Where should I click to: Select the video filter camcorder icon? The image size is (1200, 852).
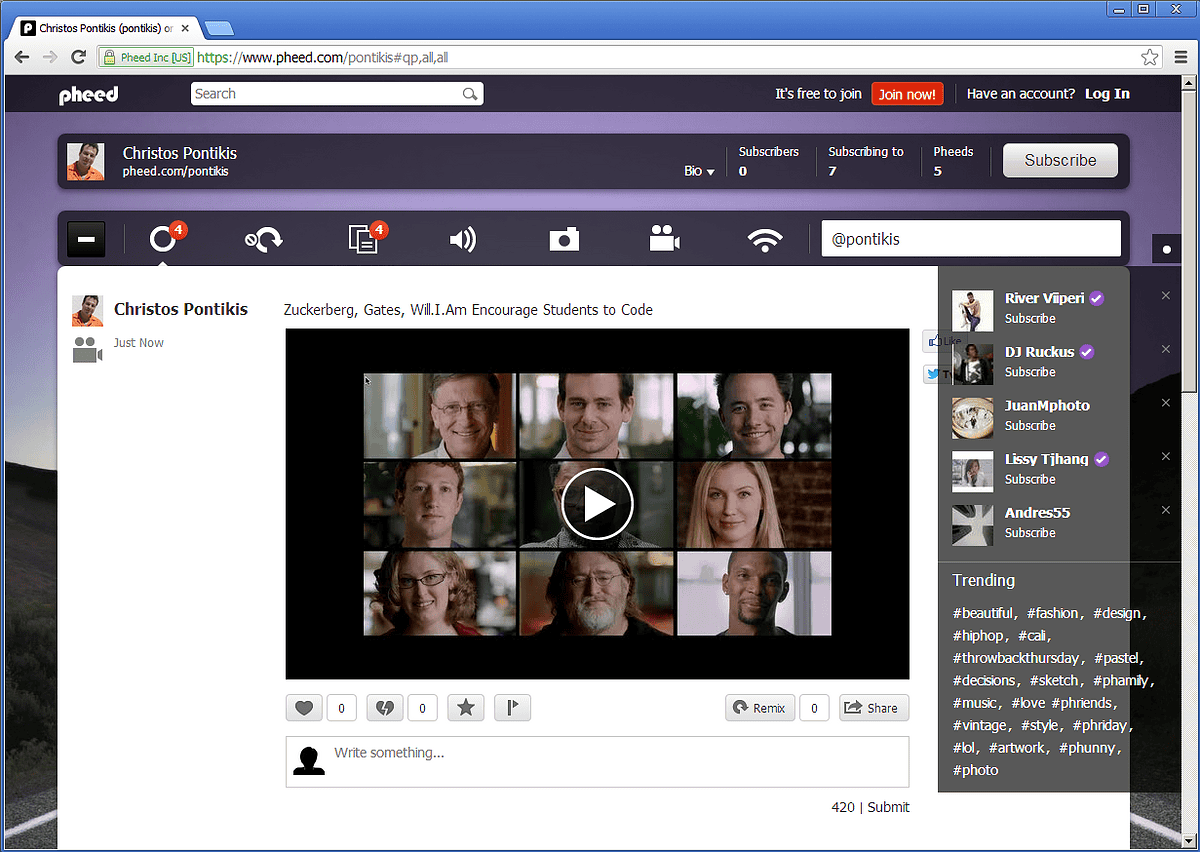[664, 240]
